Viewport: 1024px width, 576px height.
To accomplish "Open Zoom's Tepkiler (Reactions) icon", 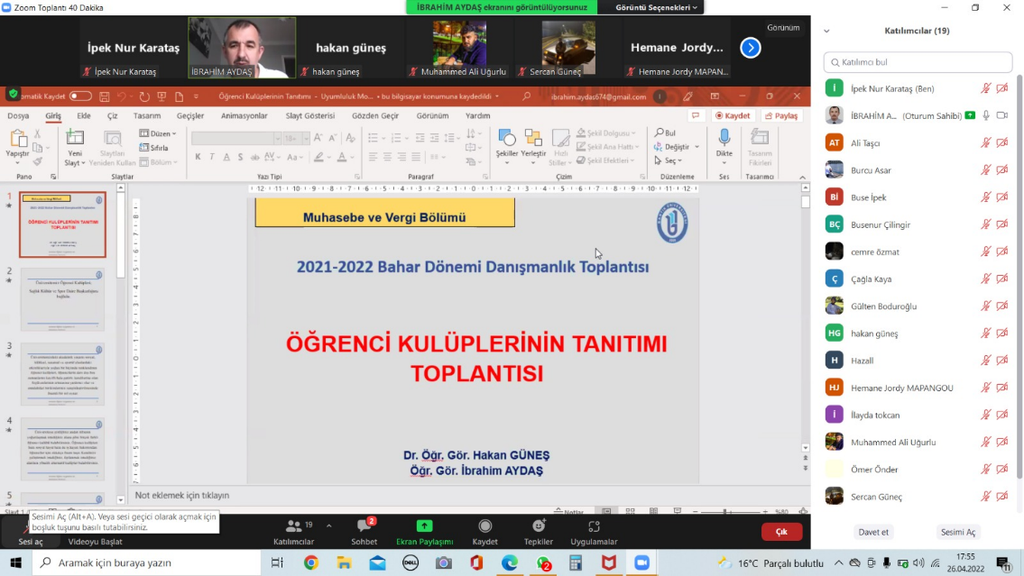I will pyautogui.click(x=538, y=530).
